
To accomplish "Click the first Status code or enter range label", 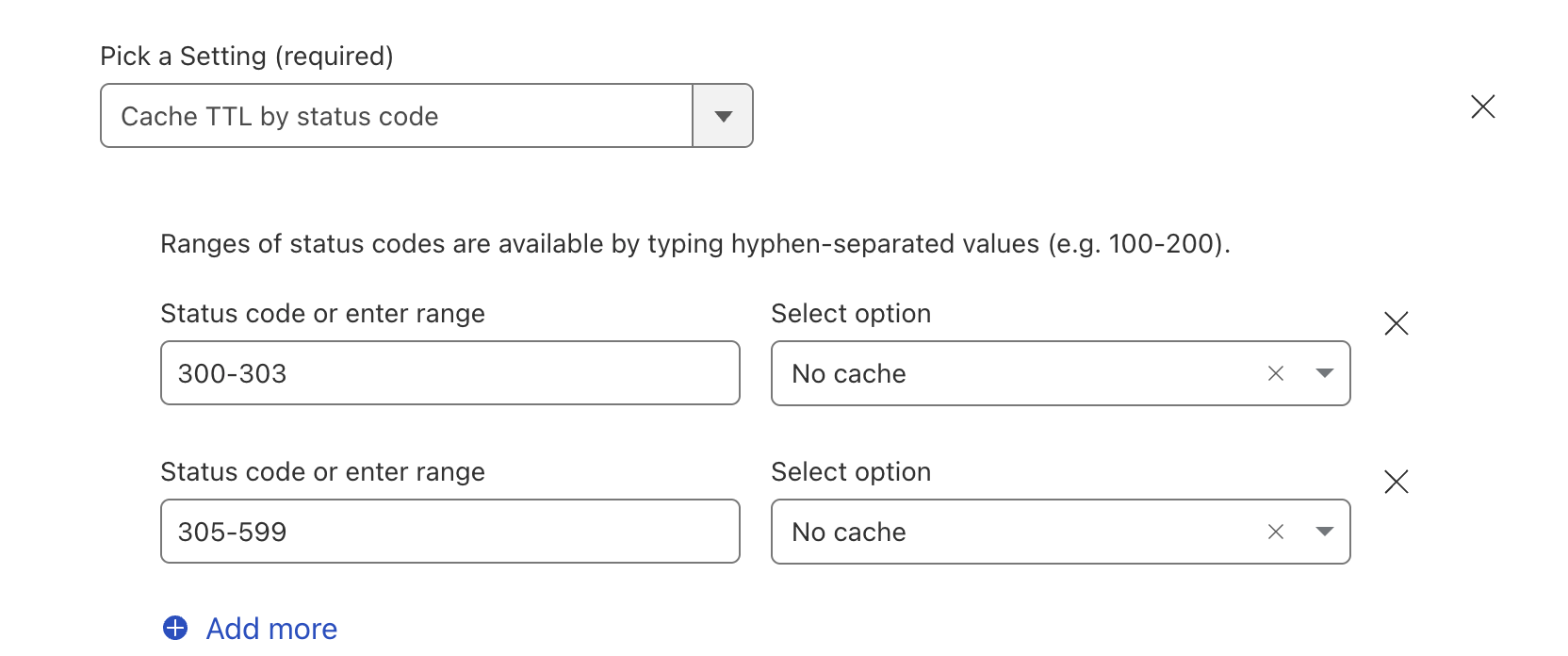I will (x=322, y=314).
